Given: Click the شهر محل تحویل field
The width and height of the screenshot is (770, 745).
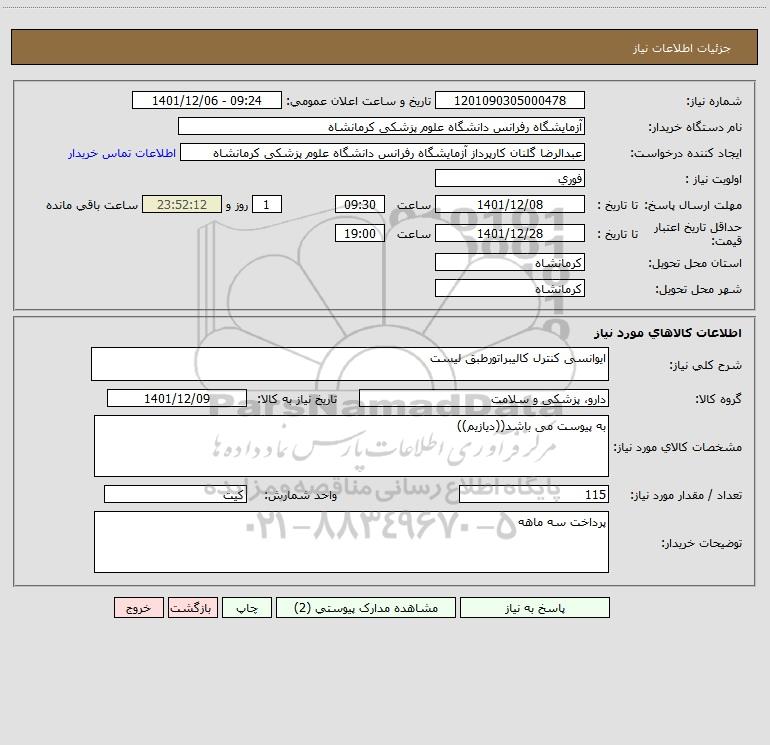Looking at the screenshot, I should (x=510, y=288).
